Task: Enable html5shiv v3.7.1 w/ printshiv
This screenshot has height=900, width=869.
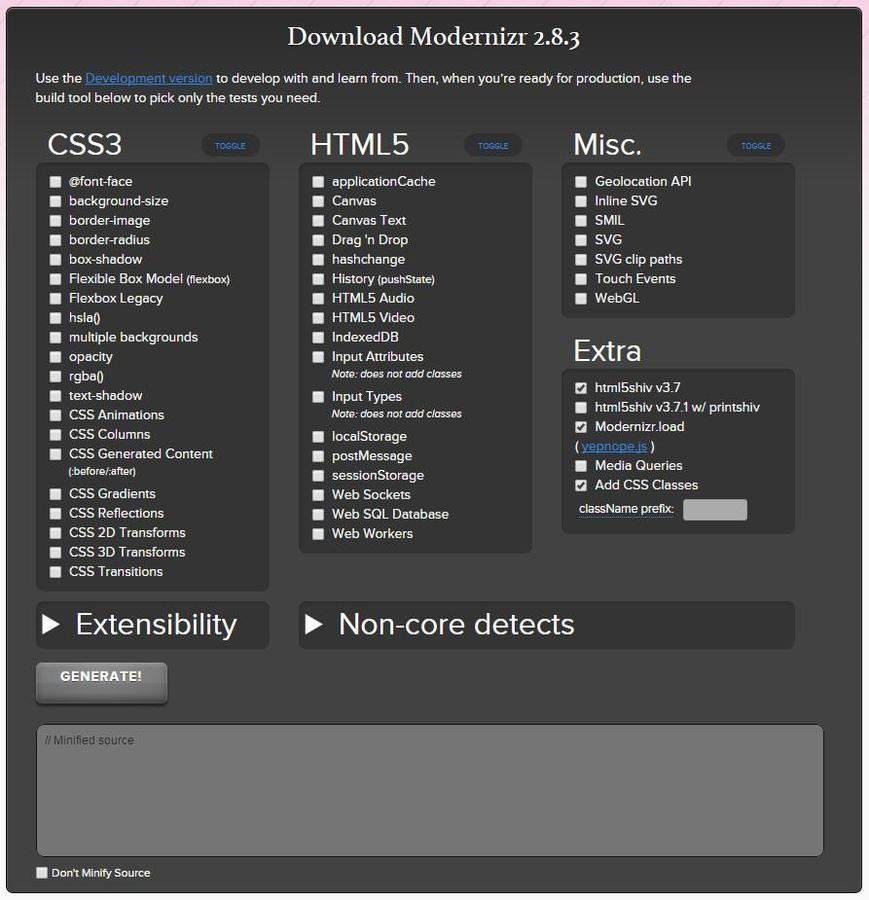Action: tap(581, 408)
